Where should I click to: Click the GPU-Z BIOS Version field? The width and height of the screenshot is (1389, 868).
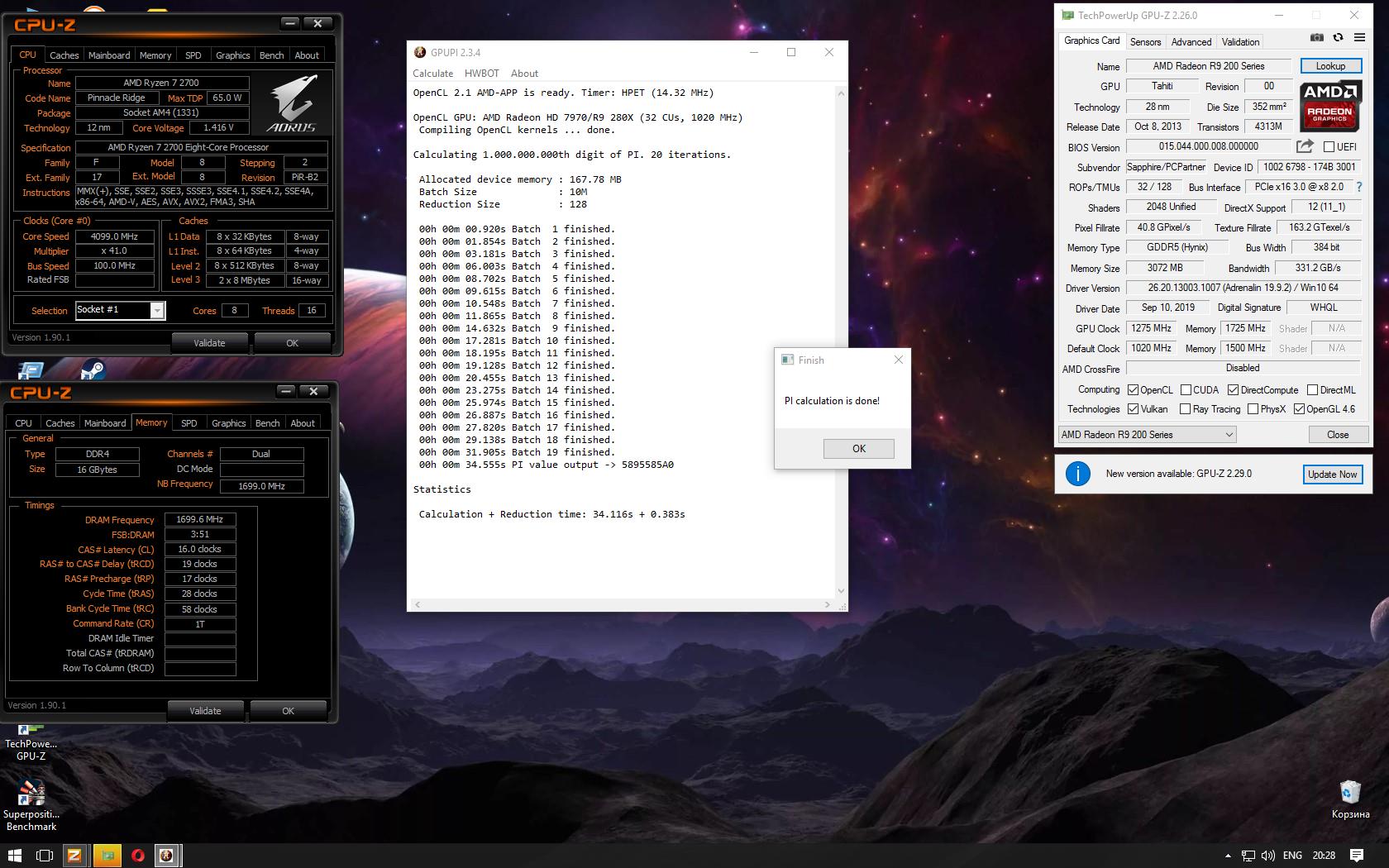click(1208, 146)
